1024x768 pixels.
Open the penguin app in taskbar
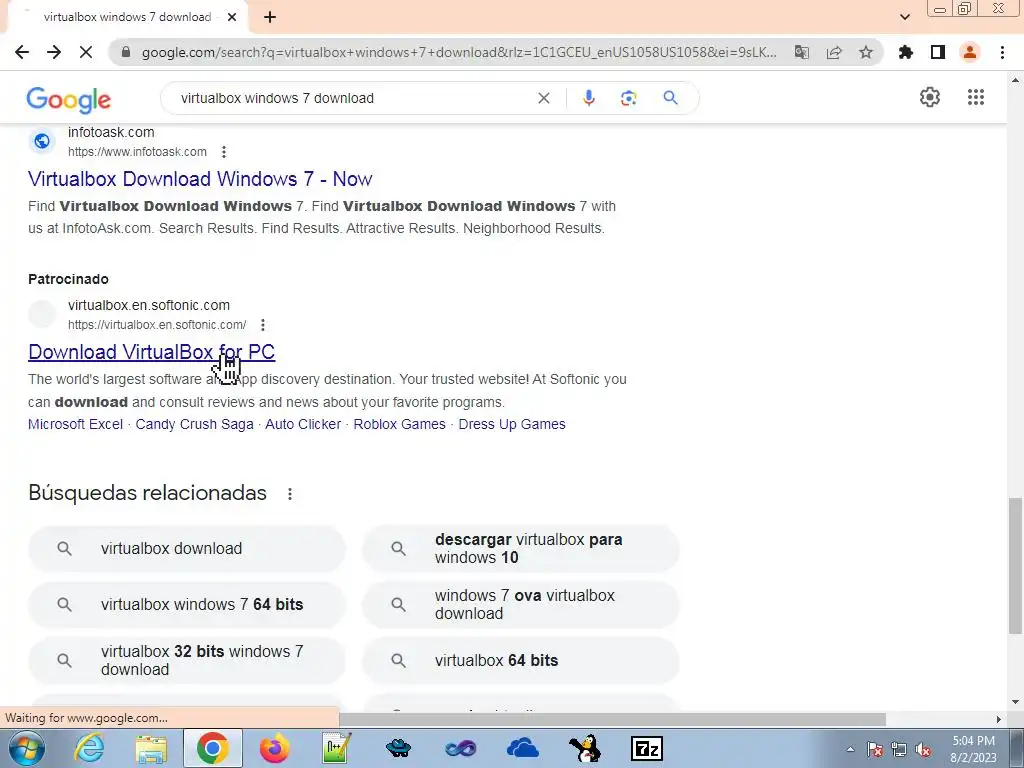pos(584,748)
